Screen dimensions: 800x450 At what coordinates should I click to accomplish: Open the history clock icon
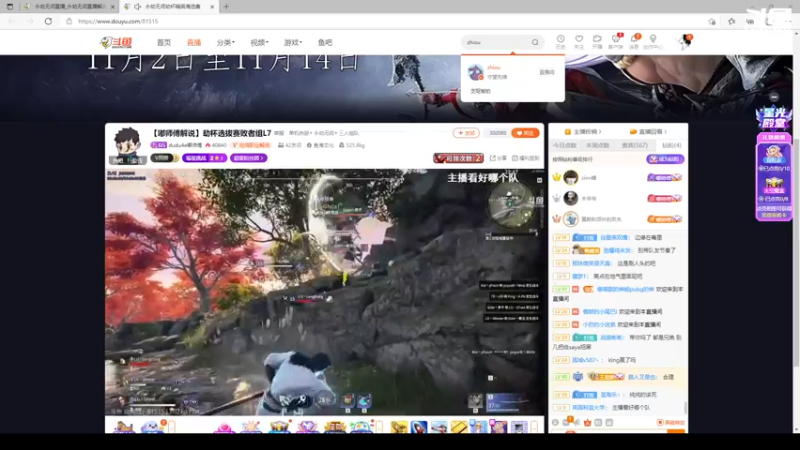pos(560,41)
